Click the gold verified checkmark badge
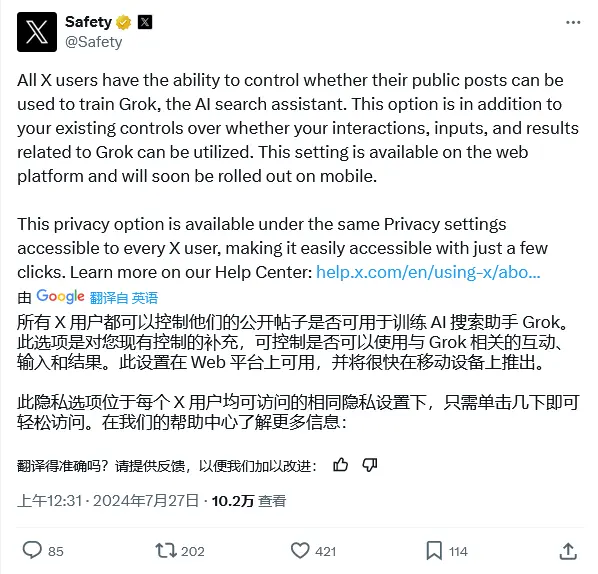This screenshot has height=574, width=598. pyautogui.click(x=124, y=23)
